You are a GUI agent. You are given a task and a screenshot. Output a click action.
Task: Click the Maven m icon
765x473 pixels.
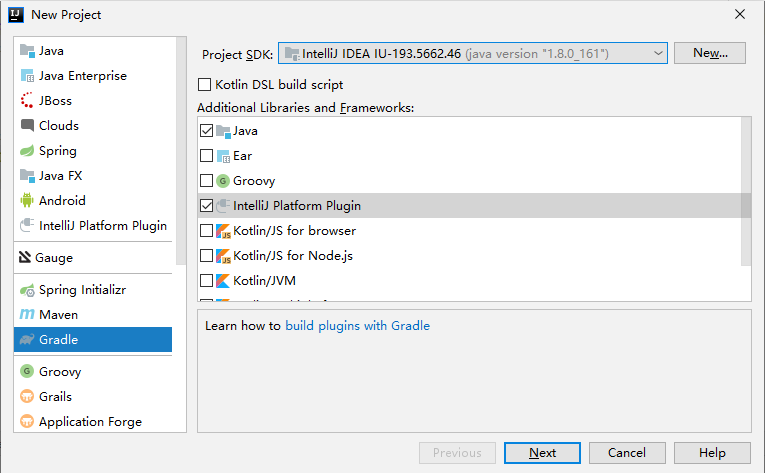(x=27, y=314)
